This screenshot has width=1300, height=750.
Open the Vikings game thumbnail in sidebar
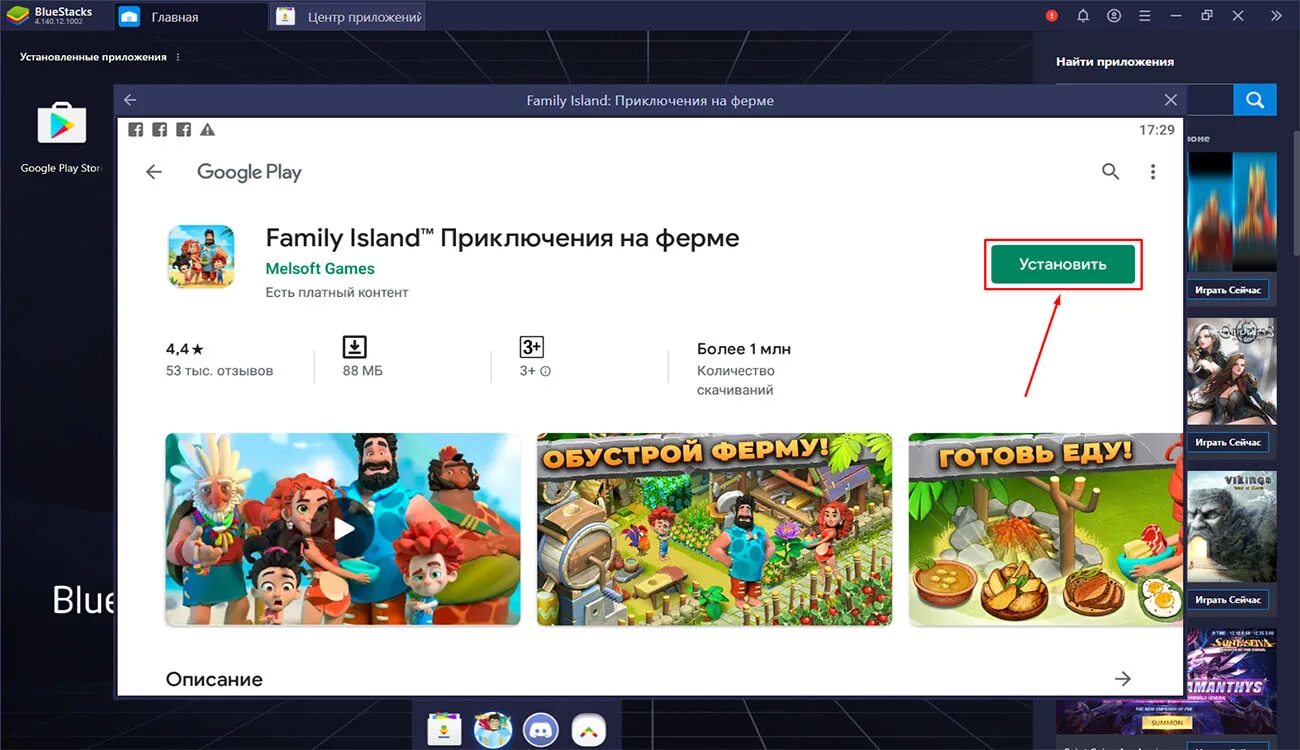click(1231, 527)
